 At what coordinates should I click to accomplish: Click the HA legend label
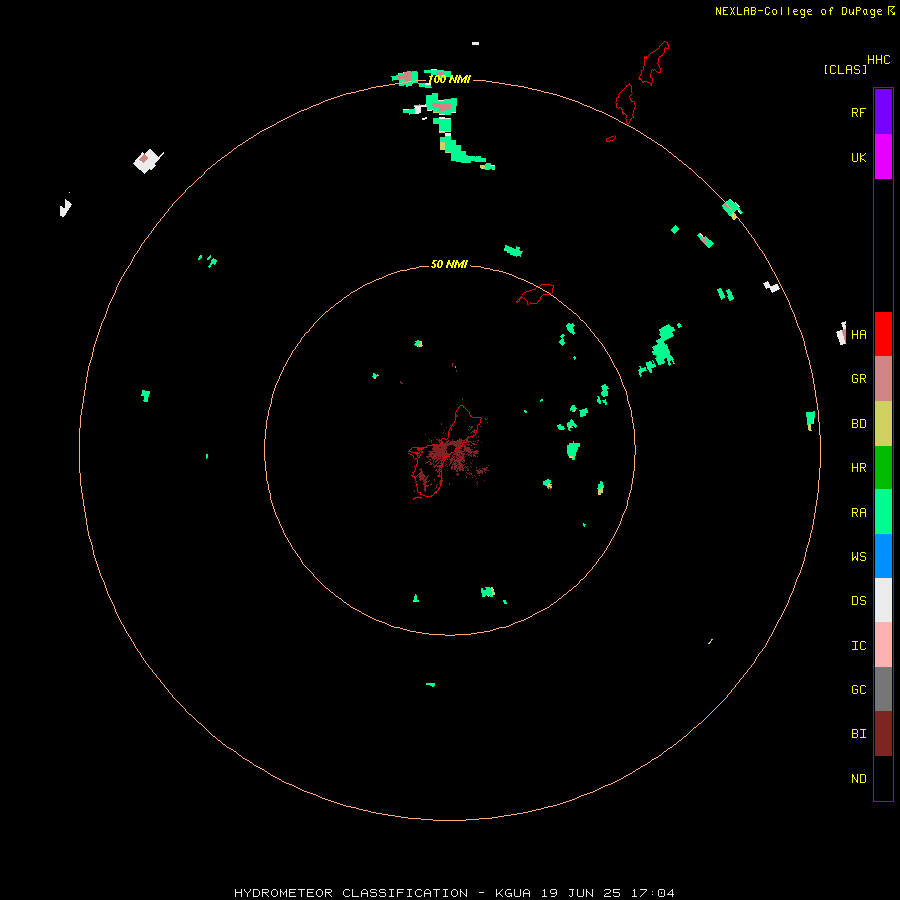click(x=858, y=335)
